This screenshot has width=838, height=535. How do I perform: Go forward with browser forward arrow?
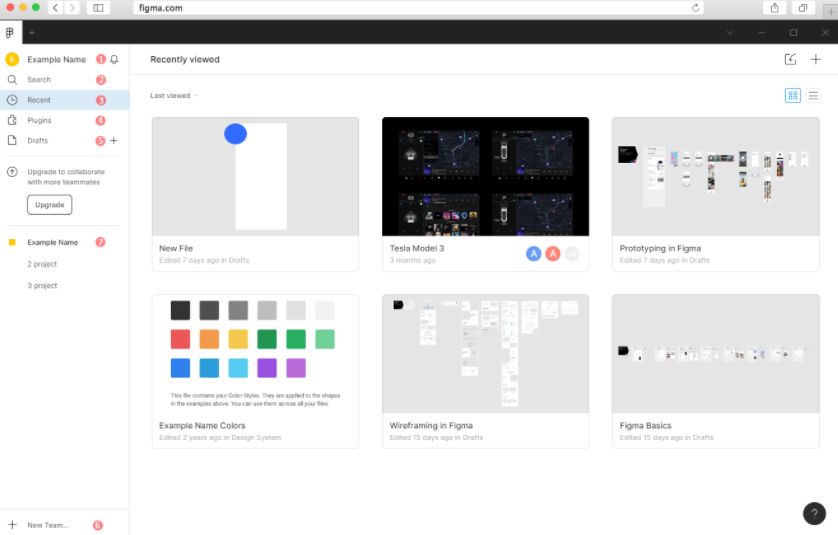click(x=72, y=7)
